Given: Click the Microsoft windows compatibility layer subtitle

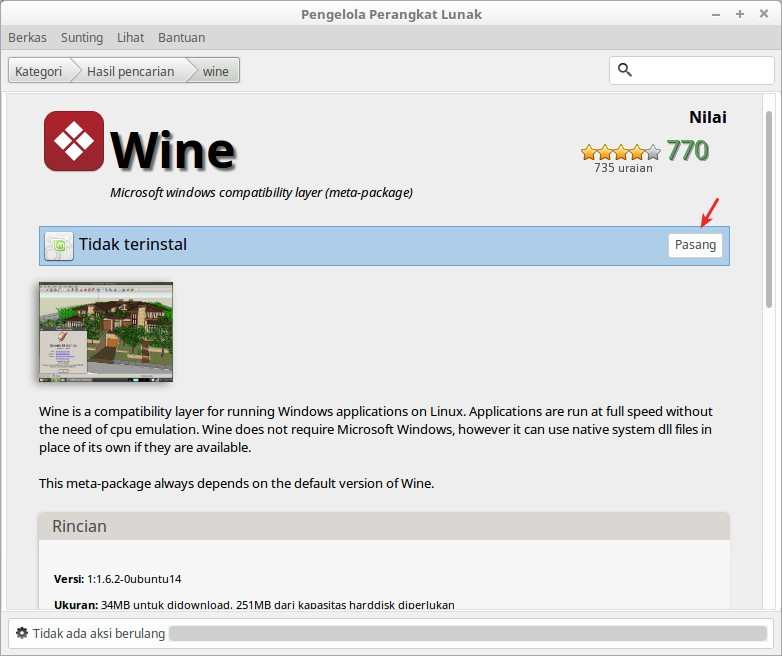Looking at the screenshot, I should [261, 193].
